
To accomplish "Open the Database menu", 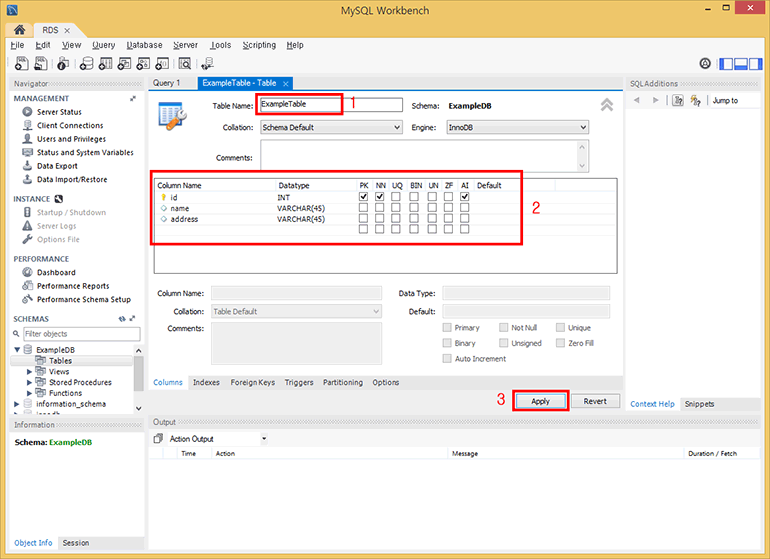I will pos(144,45).
